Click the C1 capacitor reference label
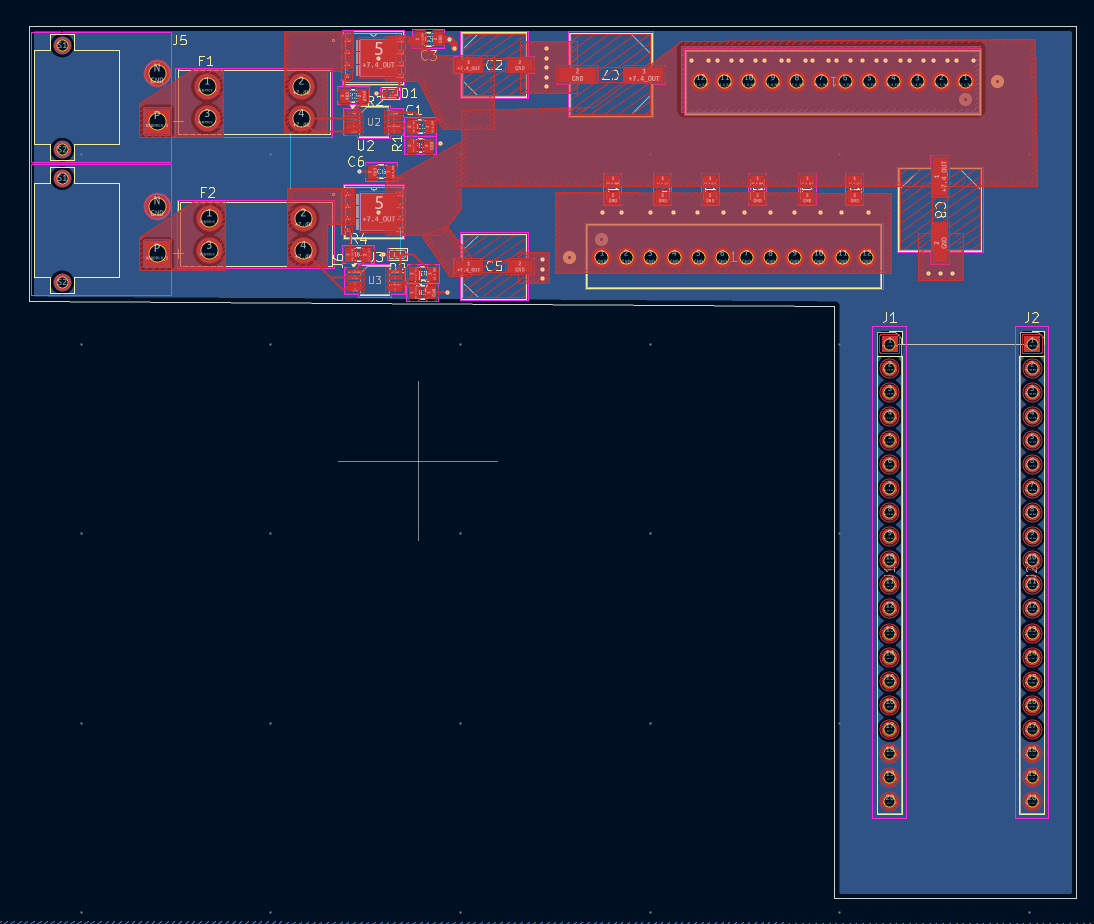 (x=414, y=109)
